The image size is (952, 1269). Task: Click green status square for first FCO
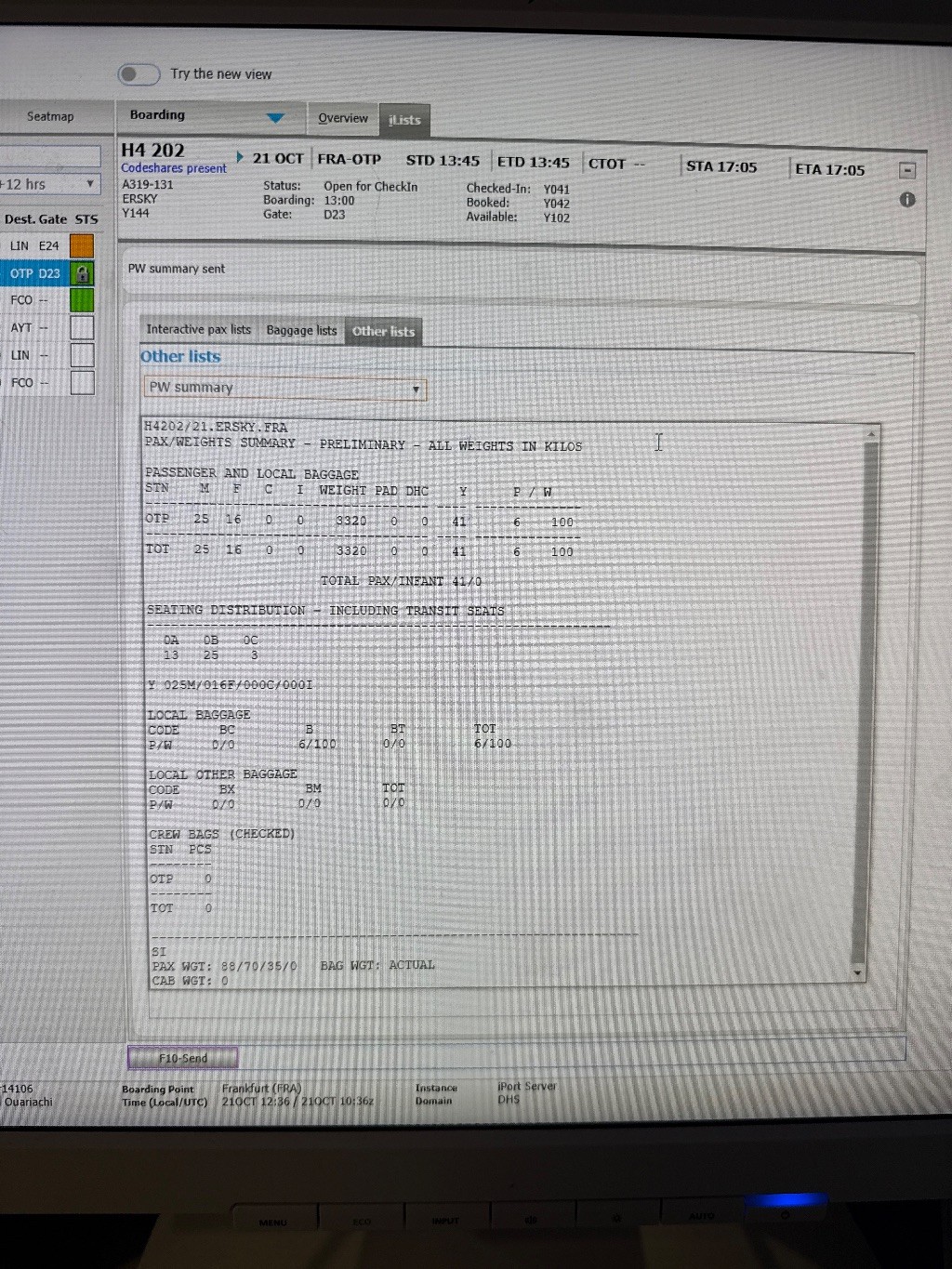(x=82, y=300)
